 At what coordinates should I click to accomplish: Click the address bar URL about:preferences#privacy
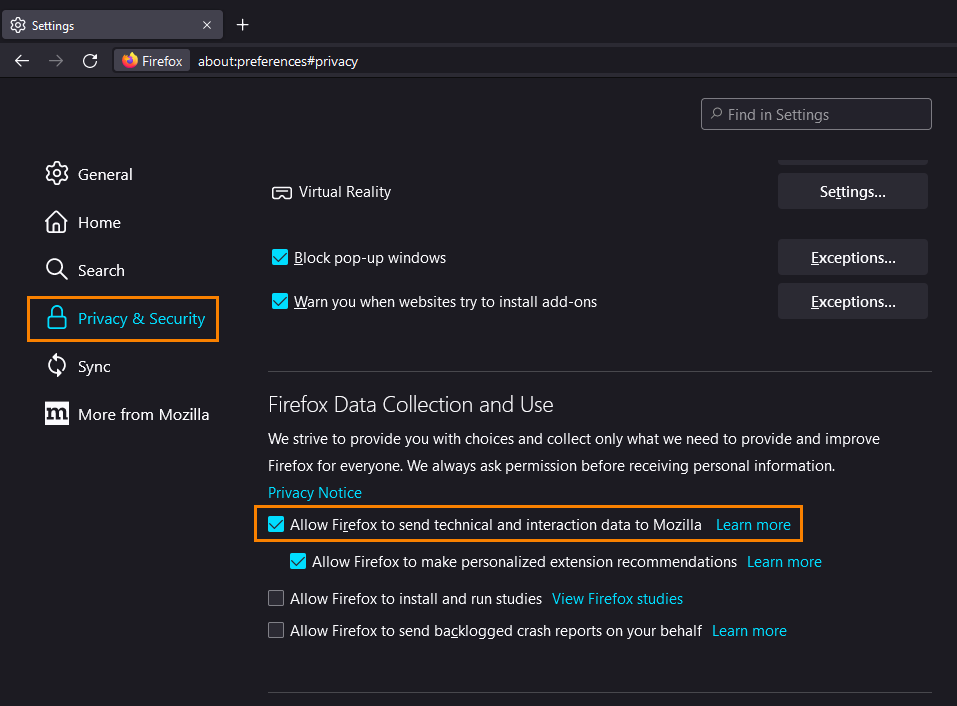pyautogui.click(x=278, y=61)
